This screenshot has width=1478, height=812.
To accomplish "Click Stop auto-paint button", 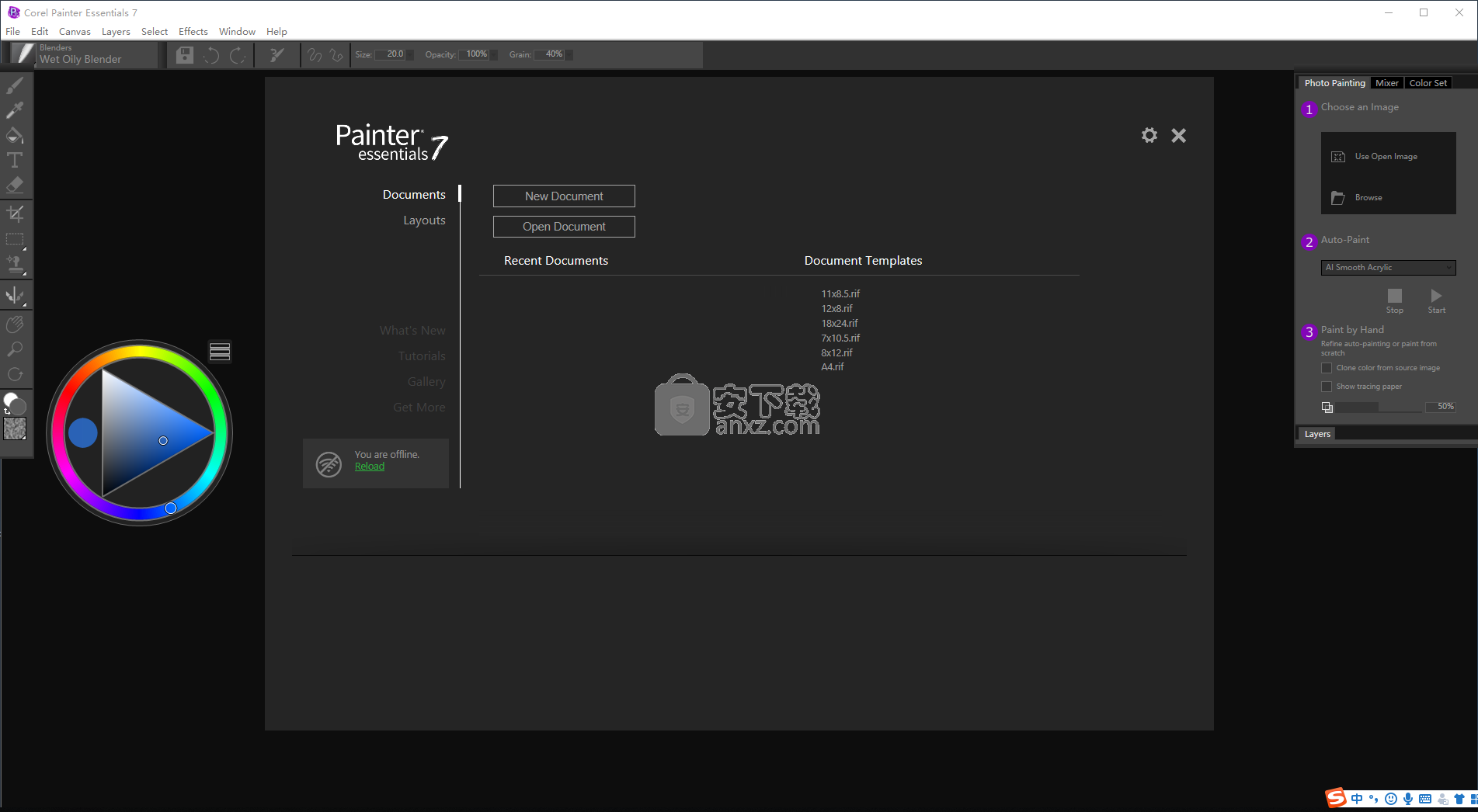I will pyautogui.click(x=1395, y=300).
